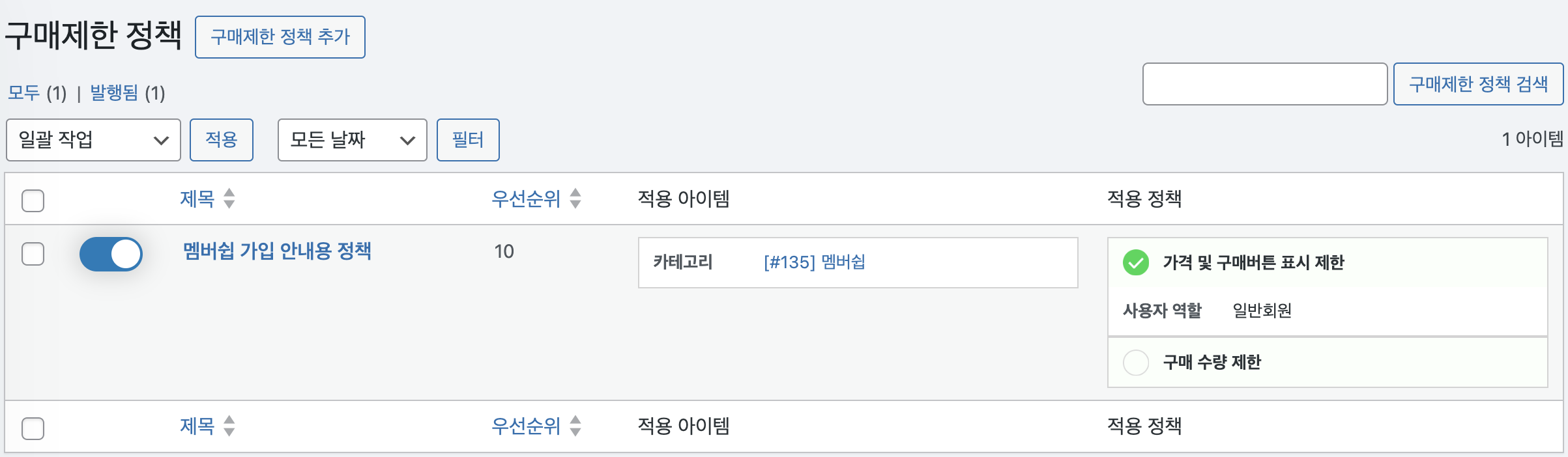Viewport: 1568px width, 457px height.
Task: Click the 구매제한 정책 검색 search button
Action: (x=1477, y=84)
